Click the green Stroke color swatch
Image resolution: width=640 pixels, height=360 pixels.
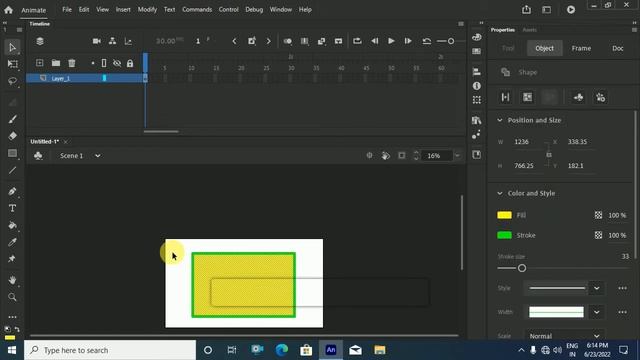click(504, 235)
